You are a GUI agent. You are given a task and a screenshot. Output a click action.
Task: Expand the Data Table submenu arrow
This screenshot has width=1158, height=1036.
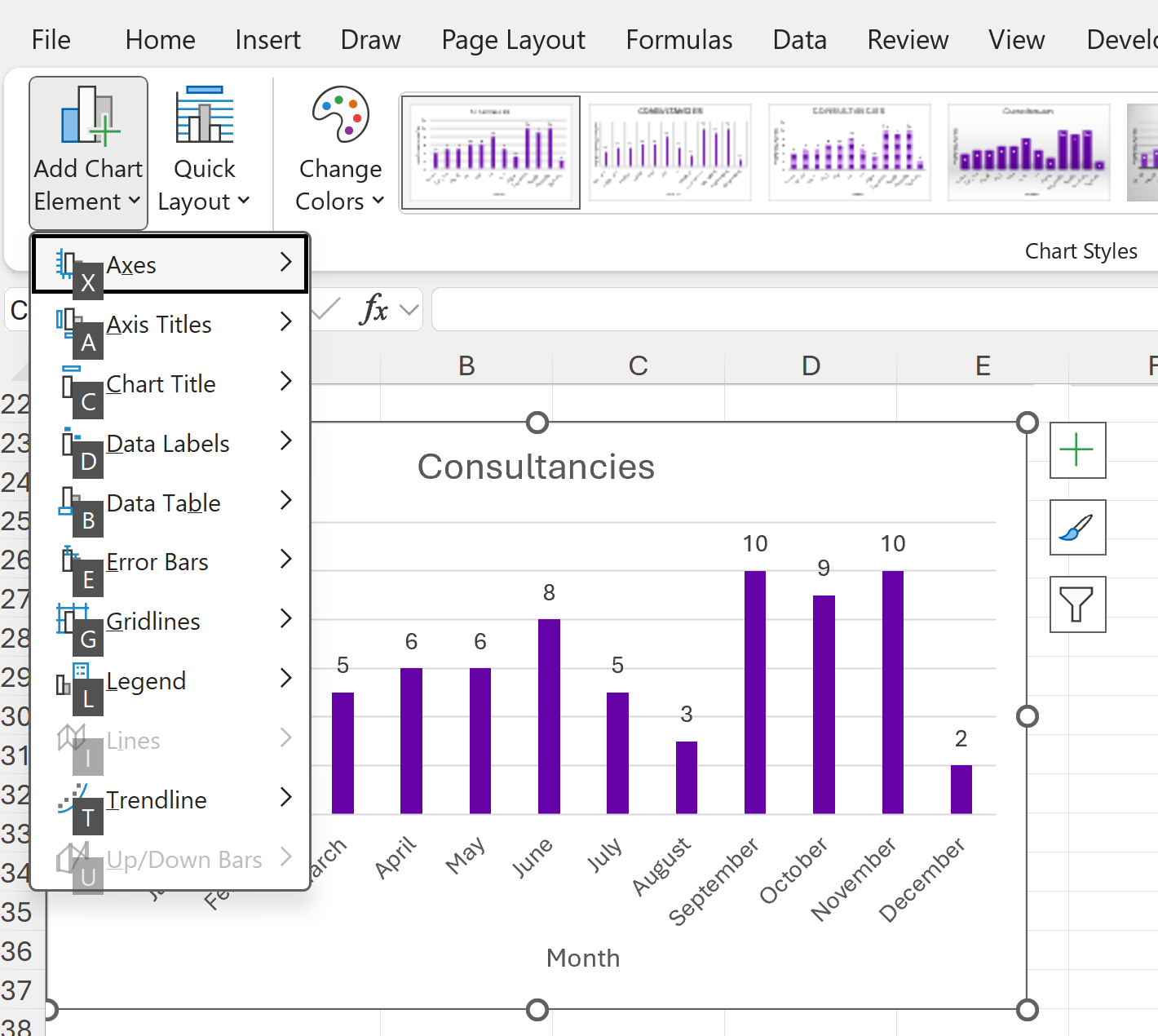coord(285,501)
